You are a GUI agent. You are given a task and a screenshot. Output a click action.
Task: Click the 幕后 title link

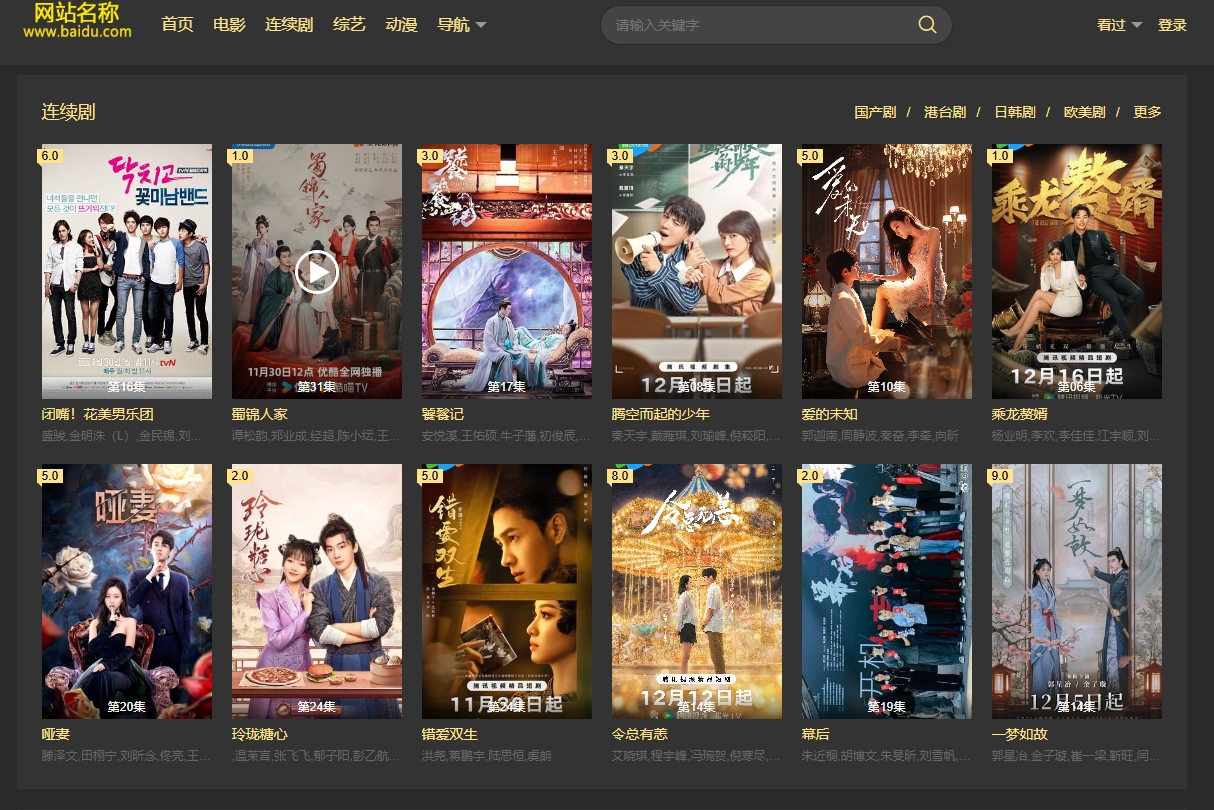816,734
